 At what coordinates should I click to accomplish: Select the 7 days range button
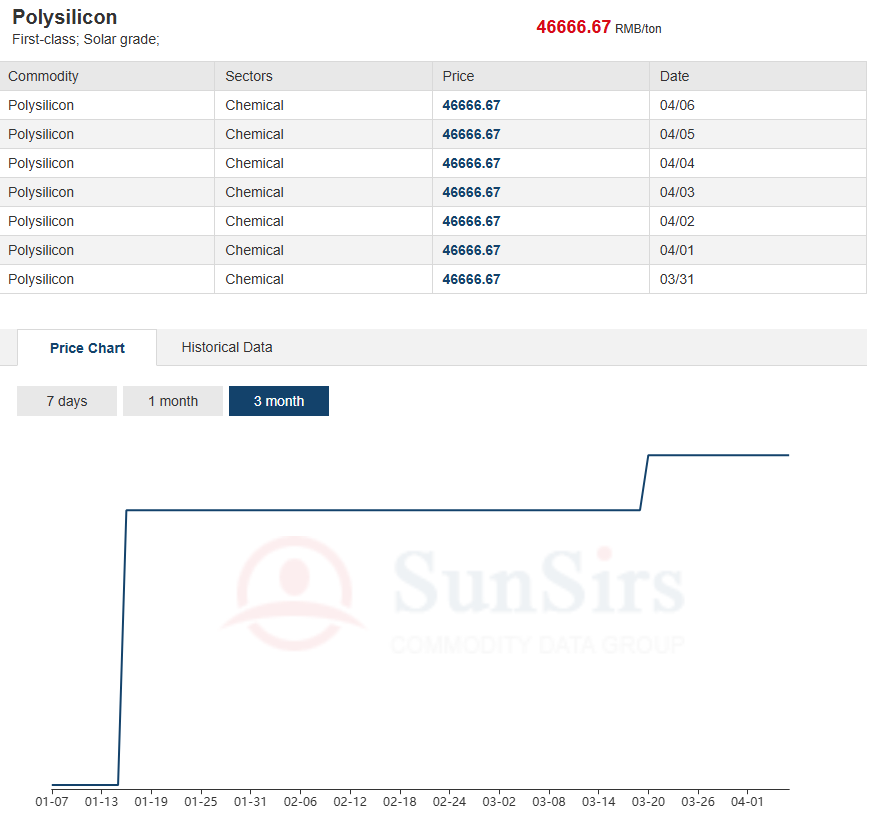coord(67,401)
